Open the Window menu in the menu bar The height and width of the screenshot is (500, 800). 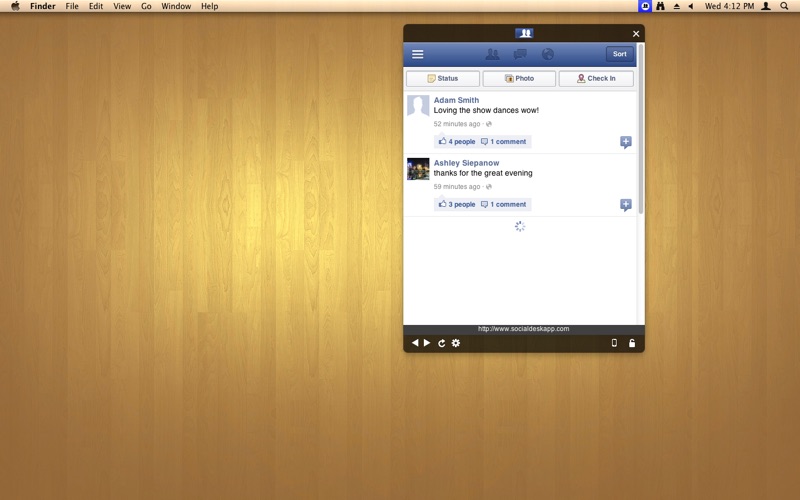tap(176, 6)
